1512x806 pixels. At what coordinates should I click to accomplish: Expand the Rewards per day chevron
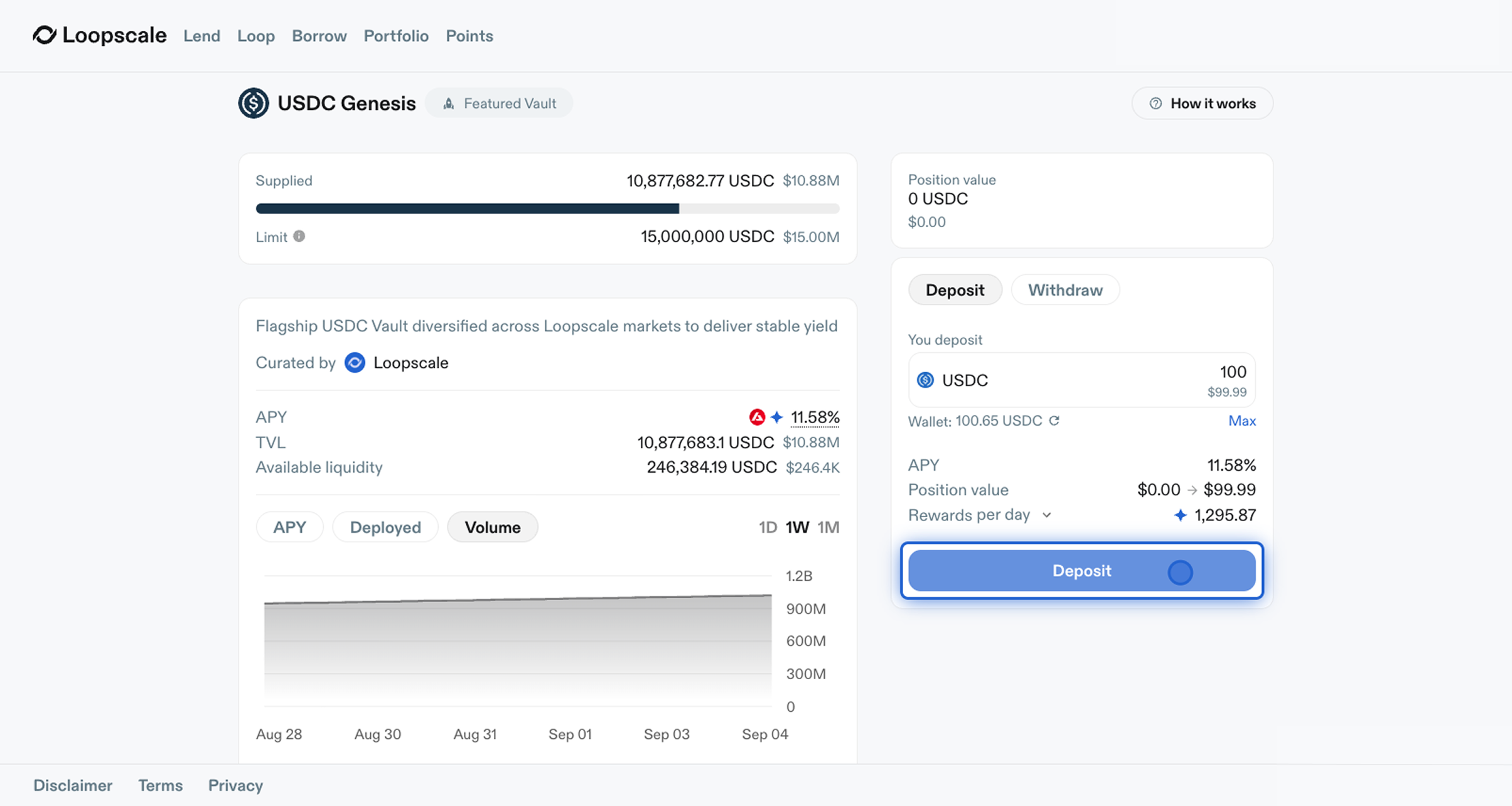point(1047,515)
